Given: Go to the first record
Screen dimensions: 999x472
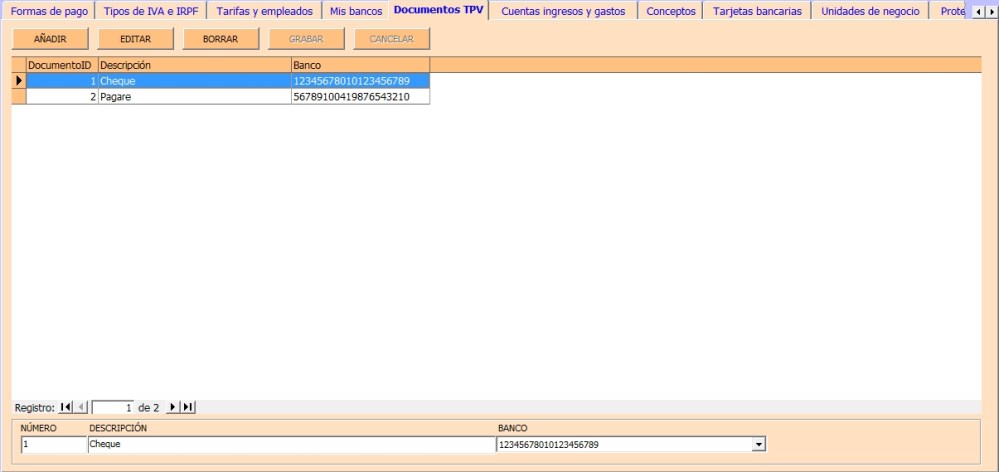Looking at the screenshot, I should [x=66, y=407].
